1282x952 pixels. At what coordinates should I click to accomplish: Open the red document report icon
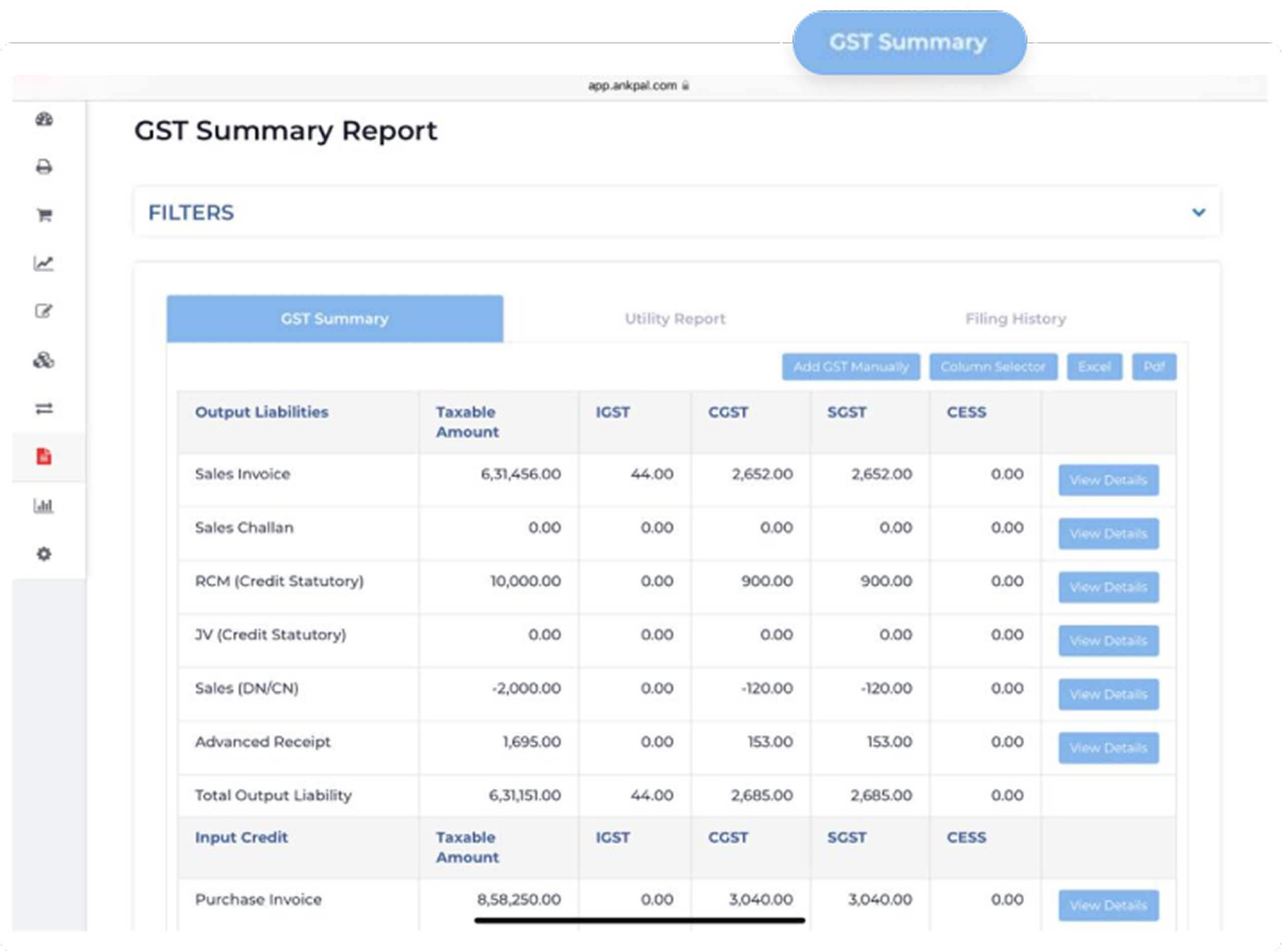point(45,456)
